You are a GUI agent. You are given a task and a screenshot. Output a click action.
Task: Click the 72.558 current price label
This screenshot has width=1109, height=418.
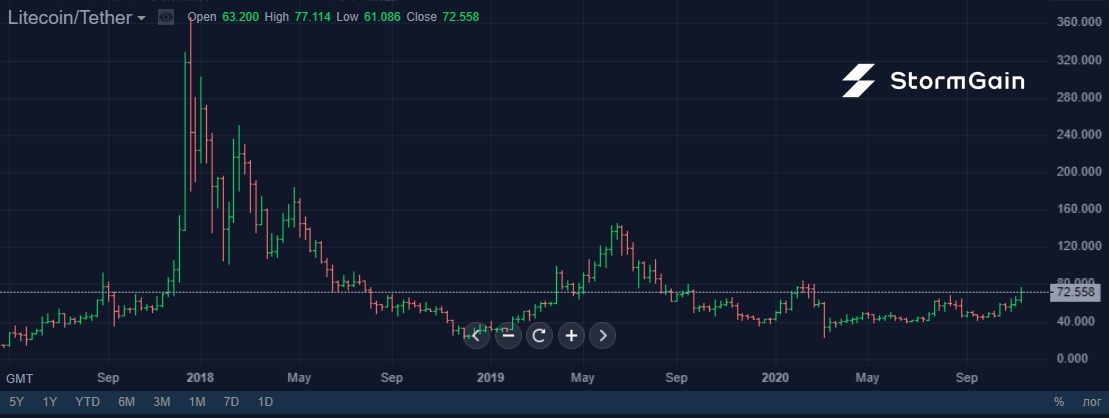click(1075, 292)
